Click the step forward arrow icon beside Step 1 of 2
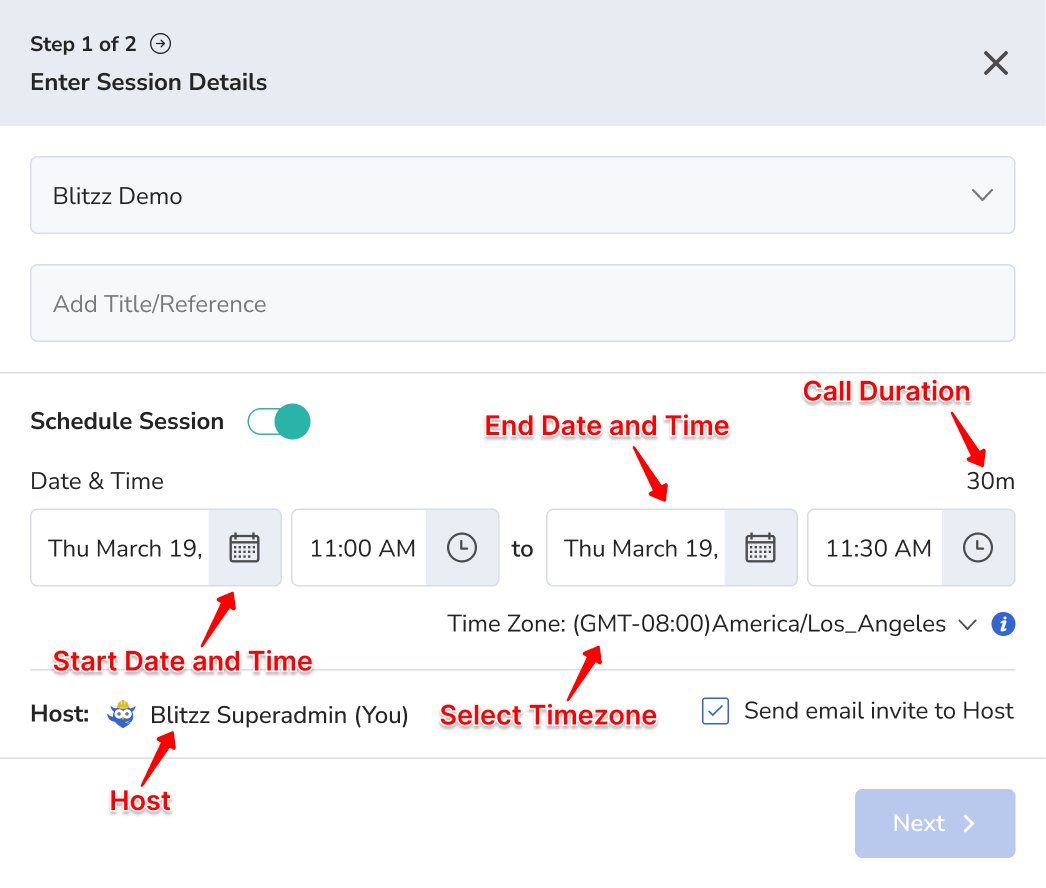This screenshot has width=1046, height=888. (x=160, y=44)
